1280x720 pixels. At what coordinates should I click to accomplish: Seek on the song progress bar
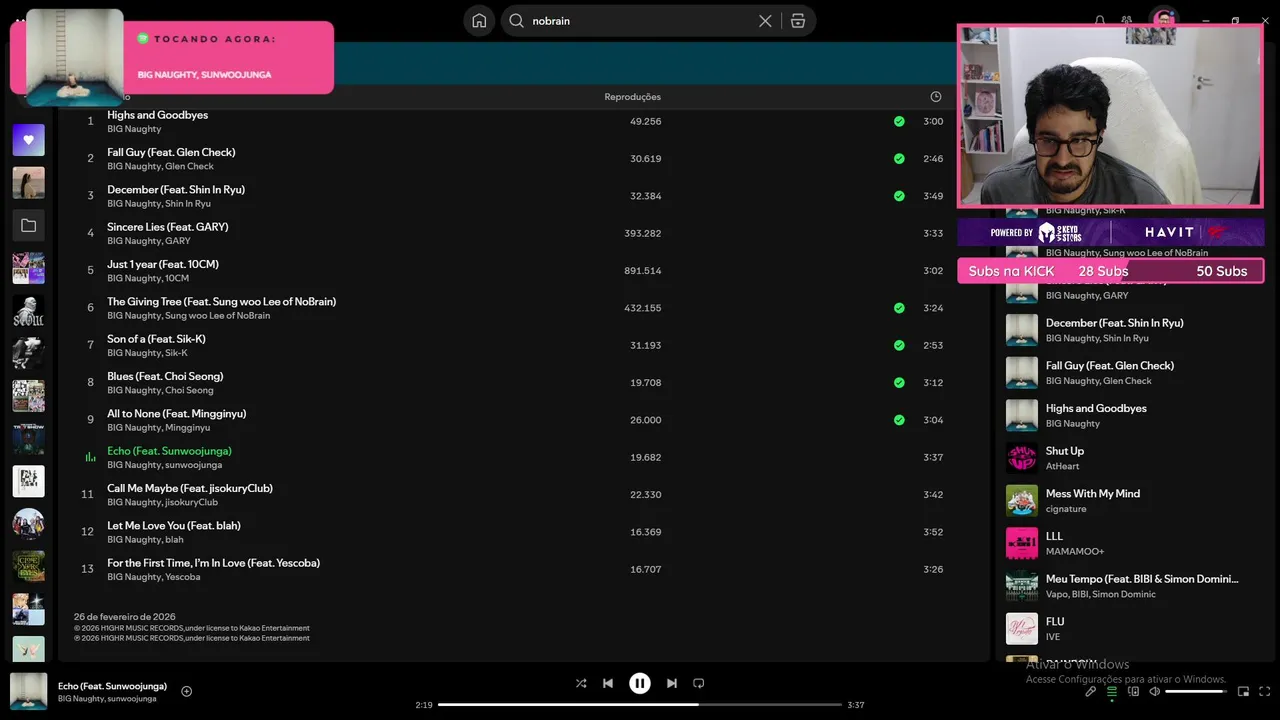[x=640, y=705]
